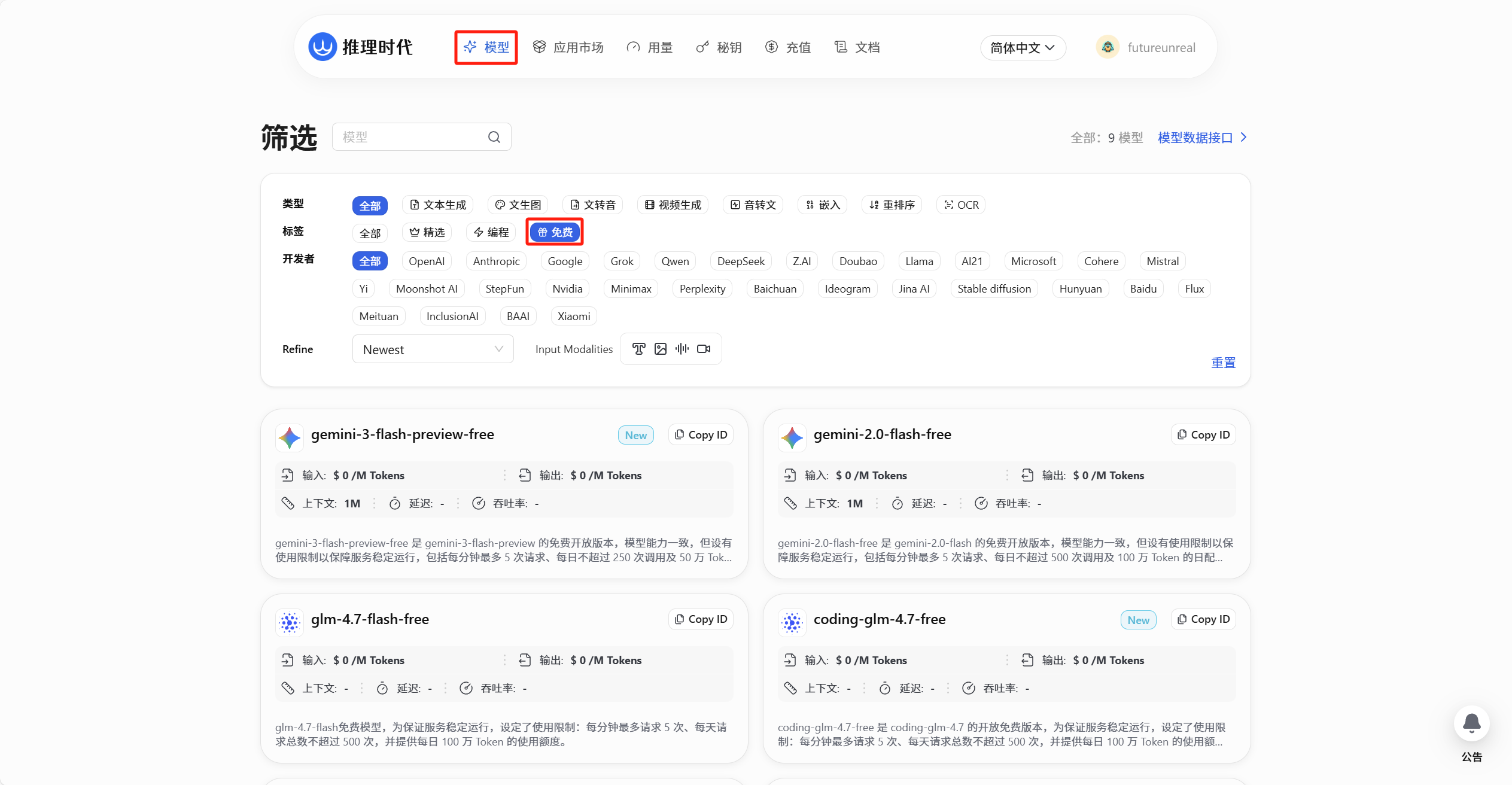Click the 延迟 timer icon on coding-glm-4.7-free

click(x=885, y=688)
